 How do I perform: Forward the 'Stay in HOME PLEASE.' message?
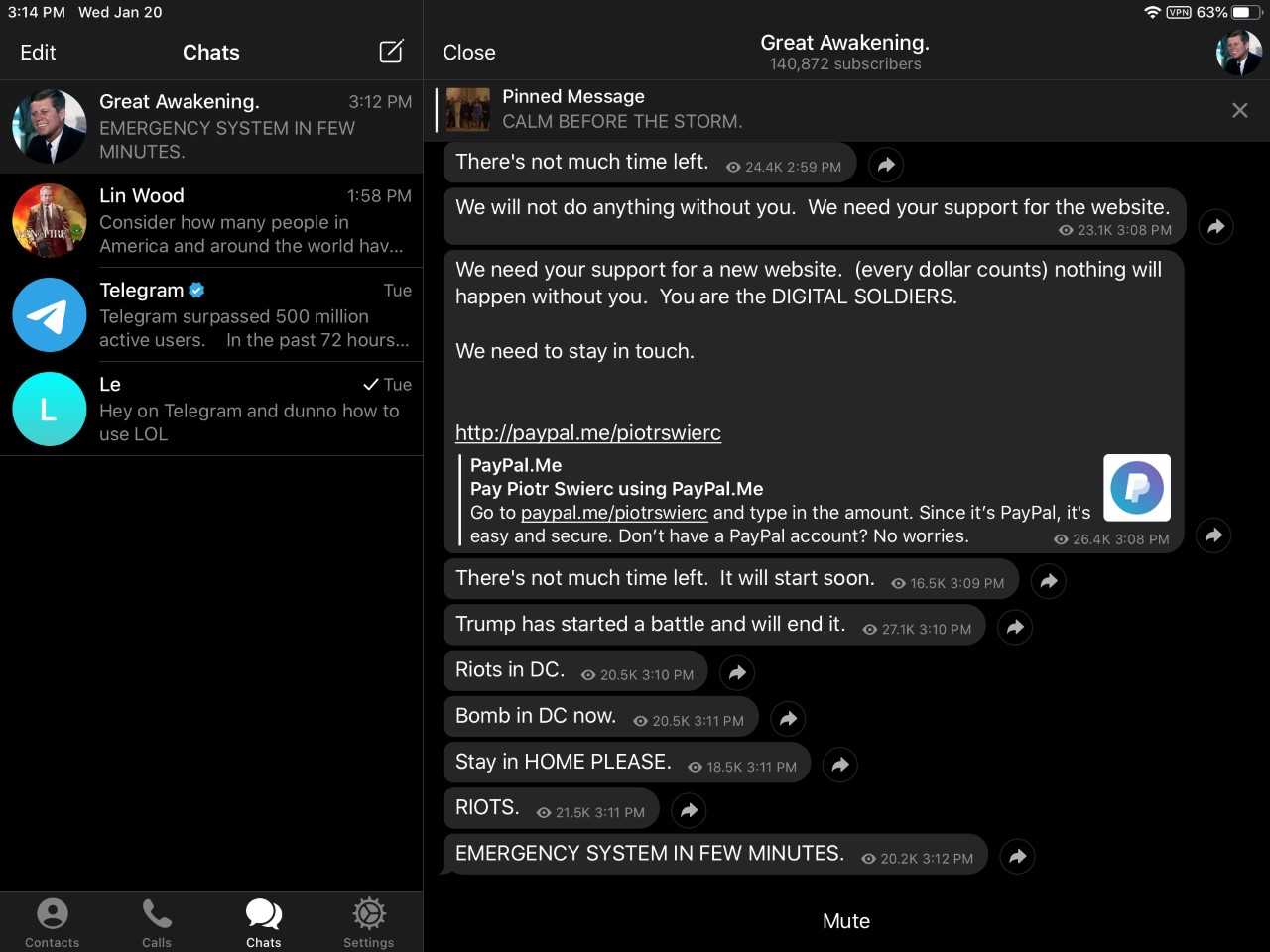click(x=840, y=765)
